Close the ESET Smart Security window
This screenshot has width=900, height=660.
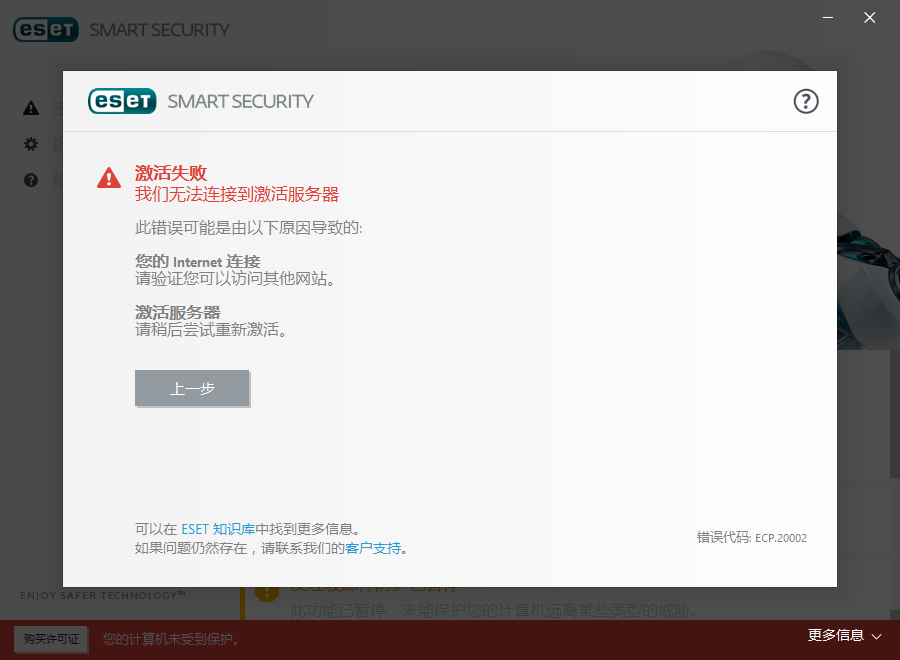tap(871, 17)
